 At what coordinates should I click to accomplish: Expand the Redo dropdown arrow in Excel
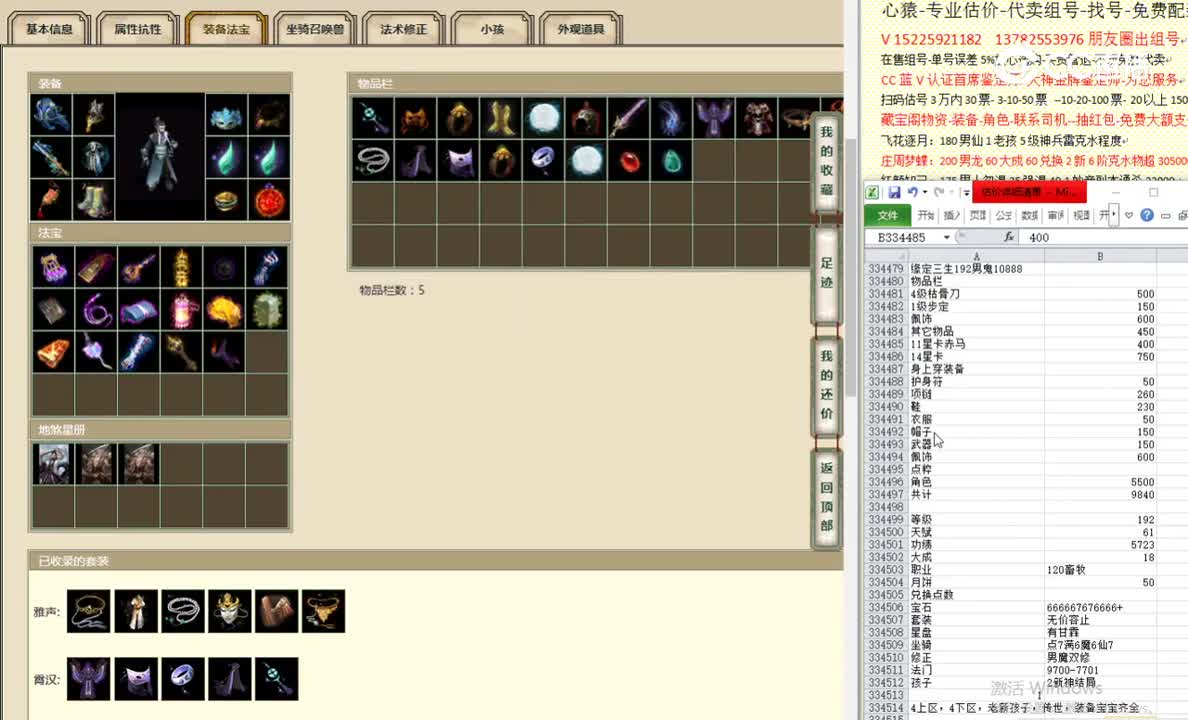950,192
